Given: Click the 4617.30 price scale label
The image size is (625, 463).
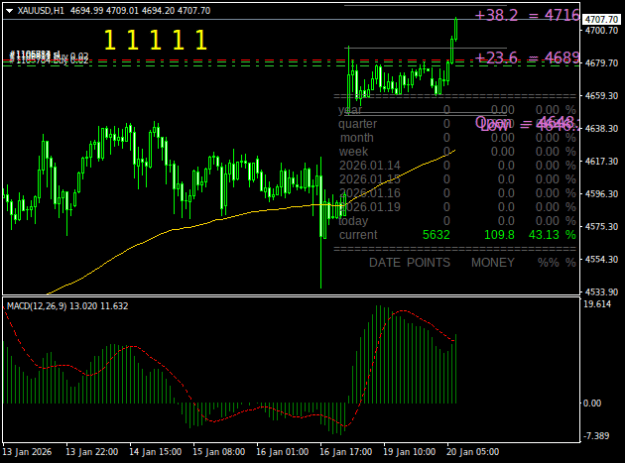Looking at the screenshot, I should coord(601,161).
